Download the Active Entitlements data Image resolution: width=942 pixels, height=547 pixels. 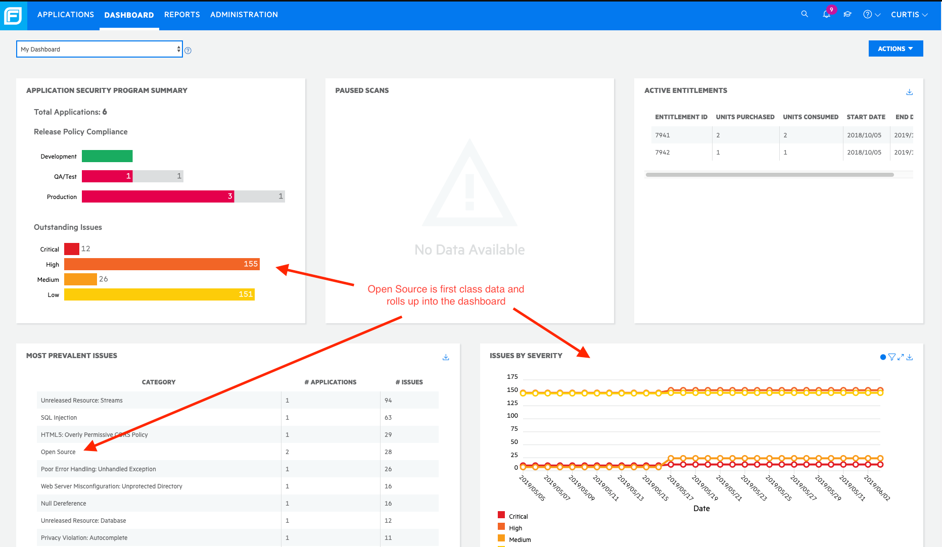click(x=909, y=92)
